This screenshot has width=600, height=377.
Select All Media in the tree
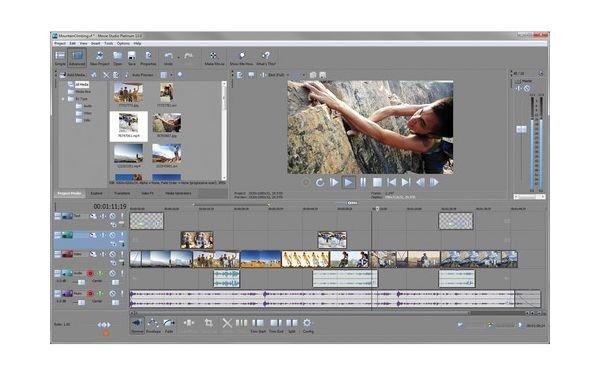pos(82,84)
